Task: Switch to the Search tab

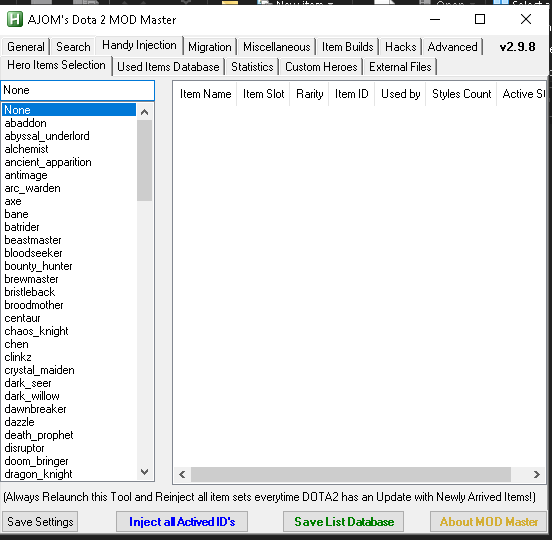Action: [x=73, y=47]
